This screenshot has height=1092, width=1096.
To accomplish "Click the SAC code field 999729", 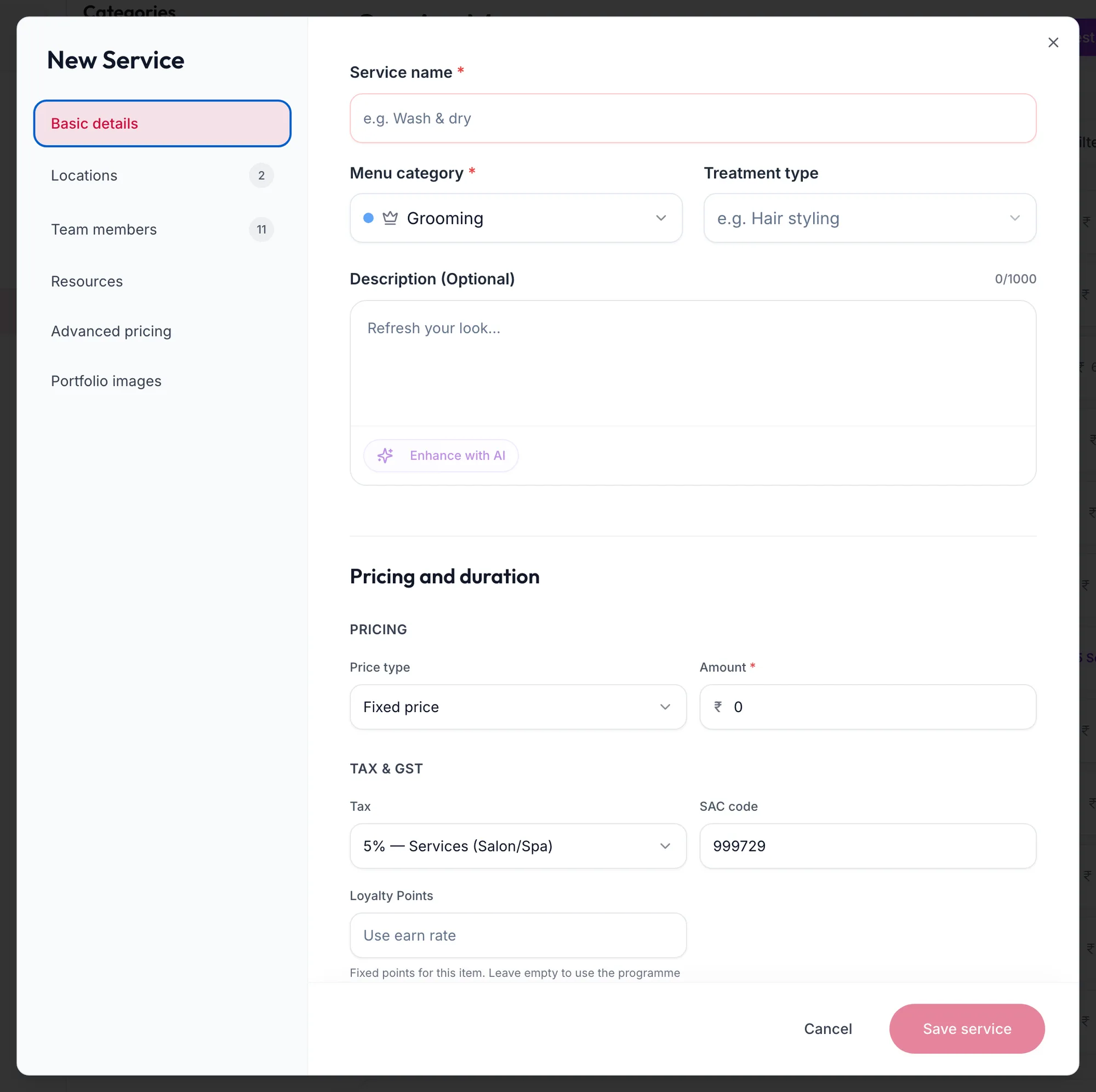I will click(x=867, y=846).
